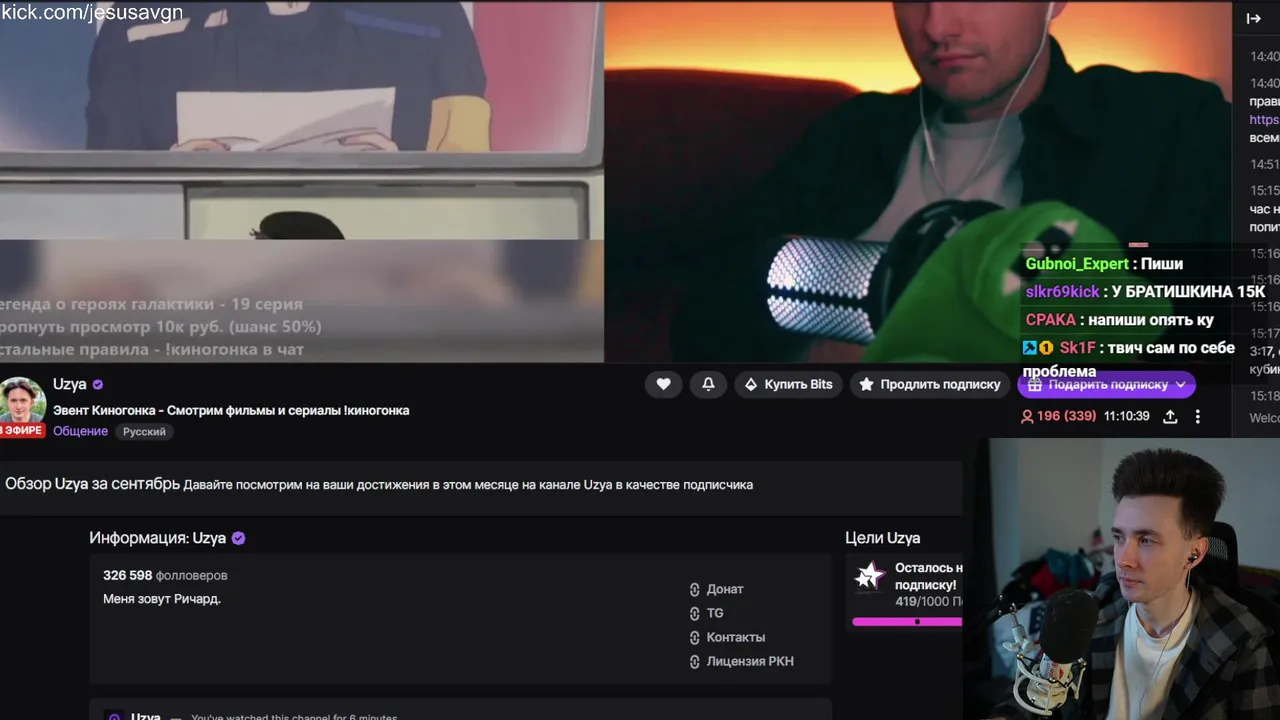Click the Русский language tag
The width and height of the screenshot is (1280, 720).
coord(144,432)
